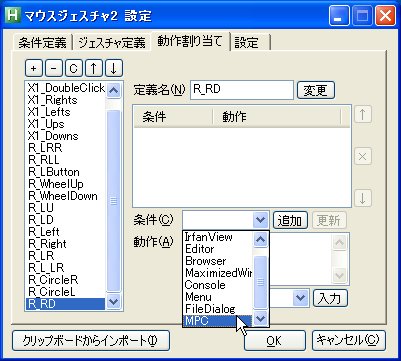Select R_CircleR in the gesture list

click(x=66, y=280)
